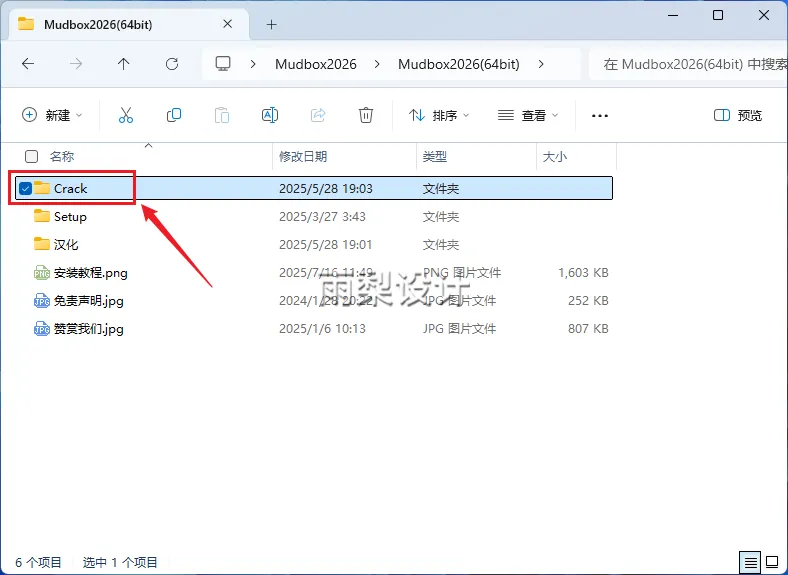Close the Mudbox2026(64bit) tab
Screen dimensions: 788x575
[228, 24]
